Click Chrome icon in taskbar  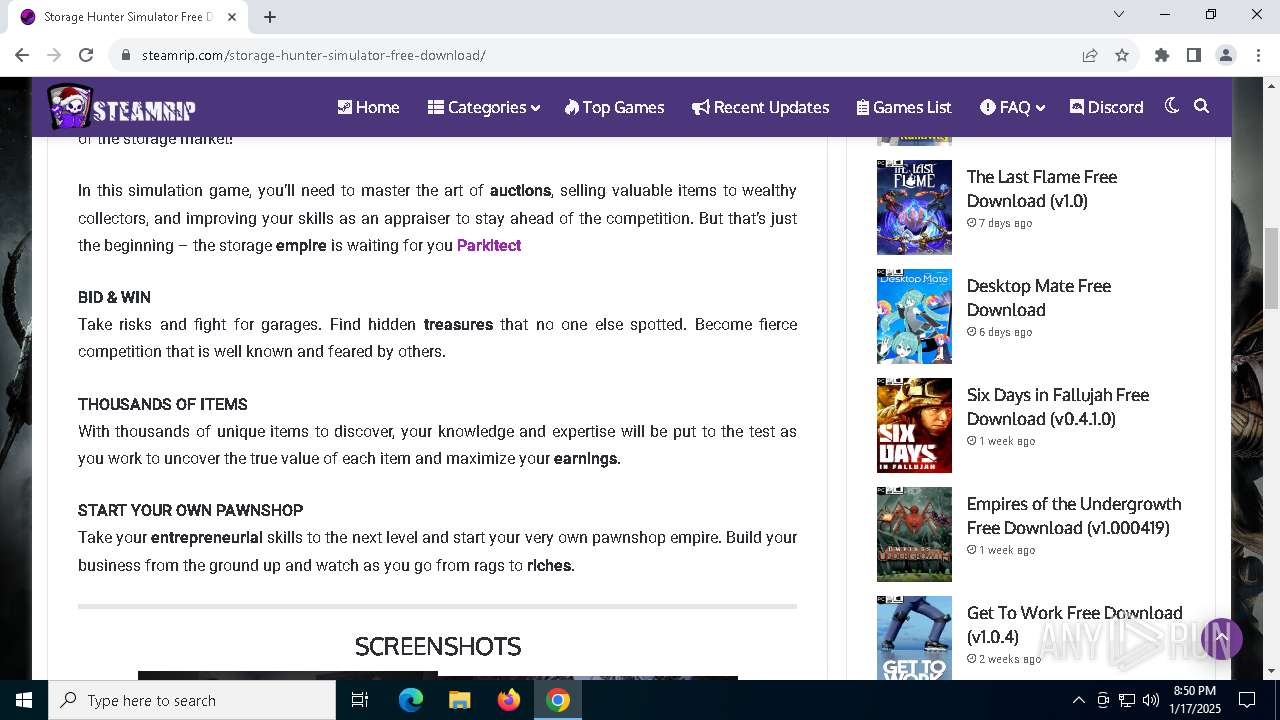tap(558, 700)
